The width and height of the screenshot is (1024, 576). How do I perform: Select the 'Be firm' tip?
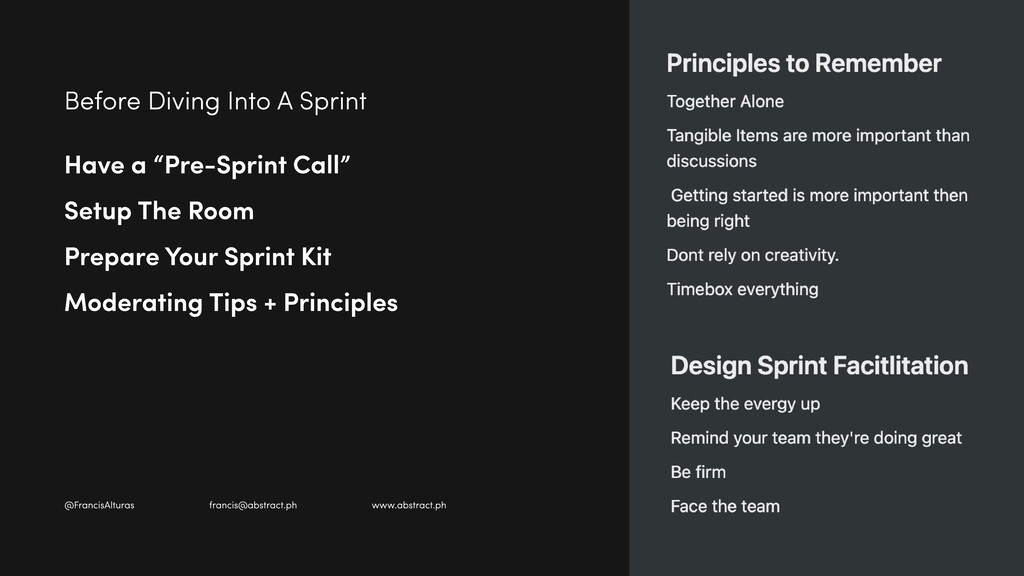pyautogui.click(x=697, y=472)
